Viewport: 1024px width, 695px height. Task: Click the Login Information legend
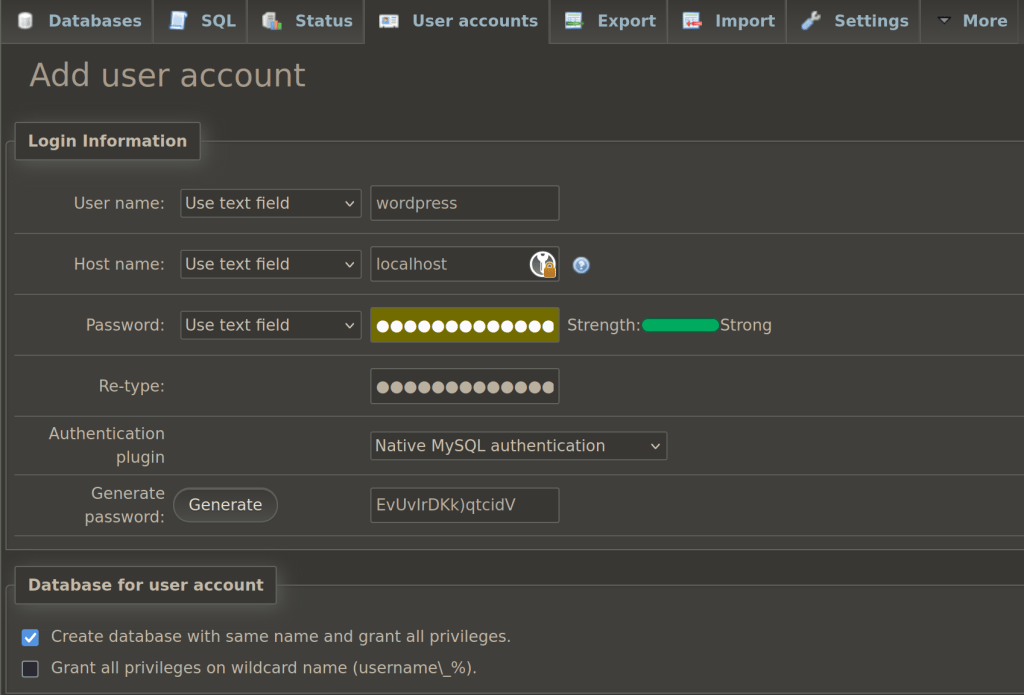click(107, 141)
